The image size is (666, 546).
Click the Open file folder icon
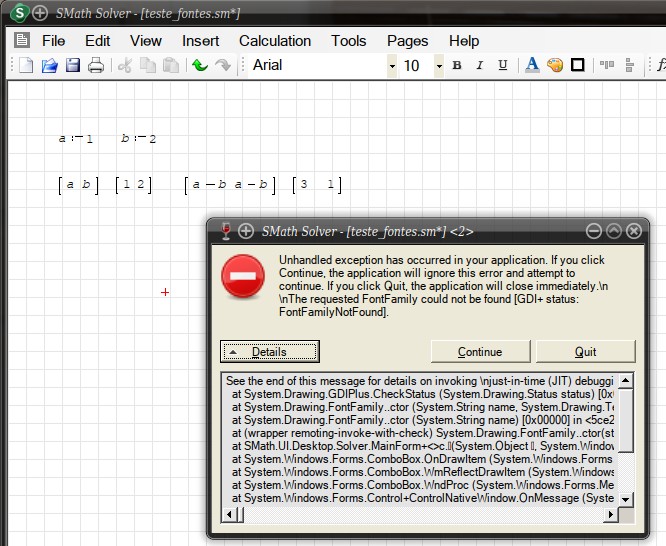click(x=49, y=66)
